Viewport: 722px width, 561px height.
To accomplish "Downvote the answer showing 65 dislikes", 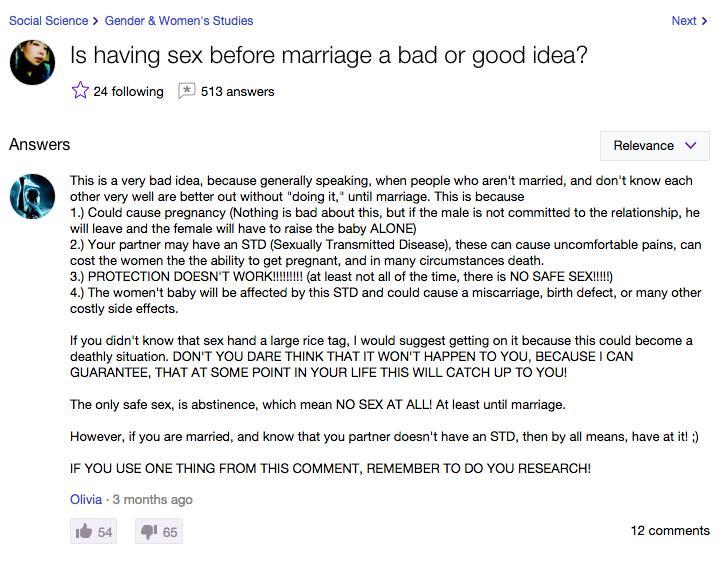I will tap(159, 531).
